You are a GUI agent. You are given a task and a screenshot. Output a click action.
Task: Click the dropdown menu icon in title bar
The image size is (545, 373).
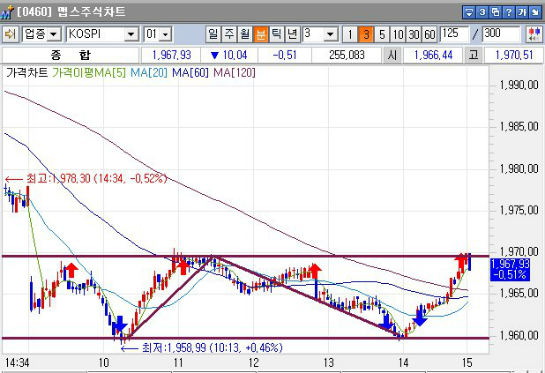click(469, 13)
